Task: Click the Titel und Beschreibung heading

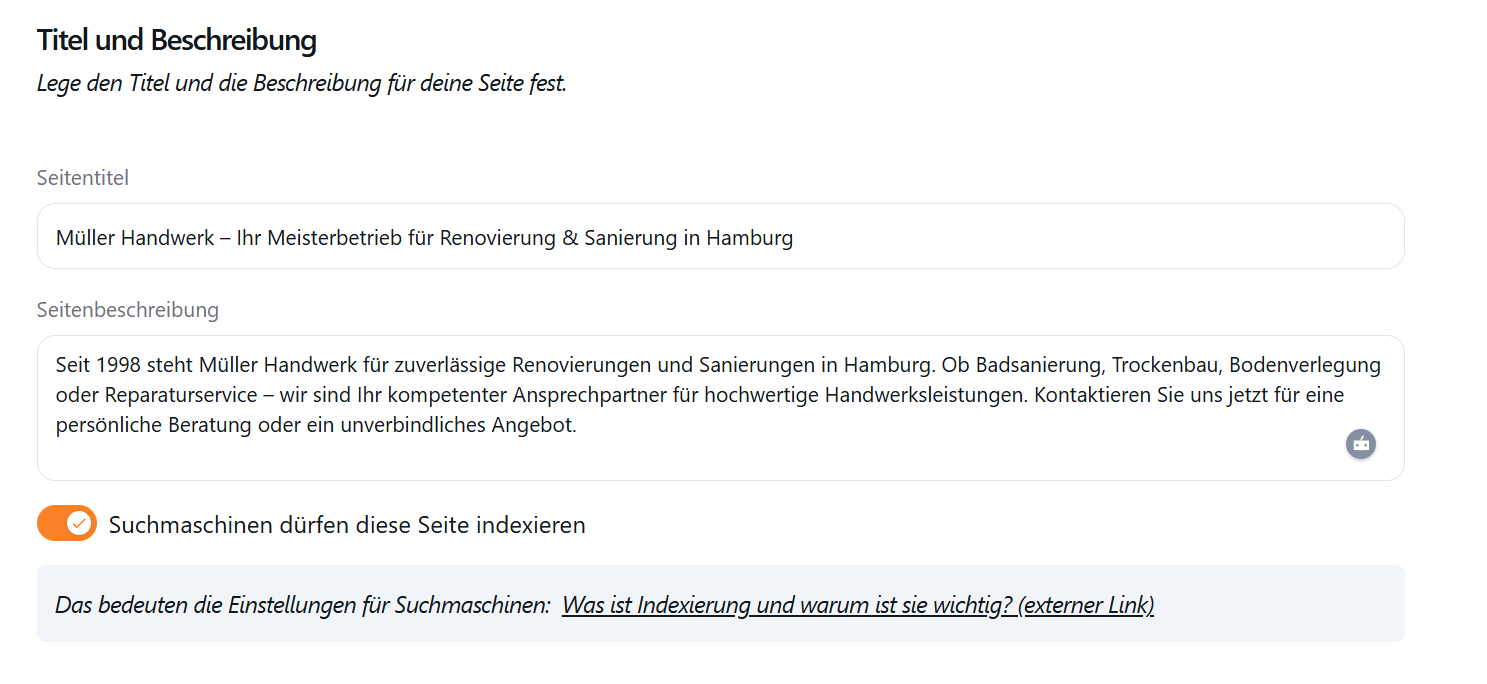Action: (176, 40)
